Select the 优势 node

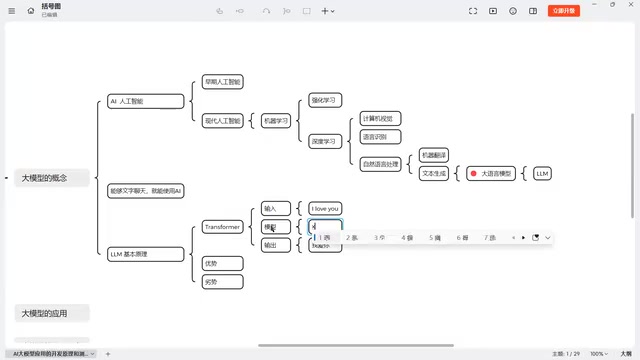[222, 263]
